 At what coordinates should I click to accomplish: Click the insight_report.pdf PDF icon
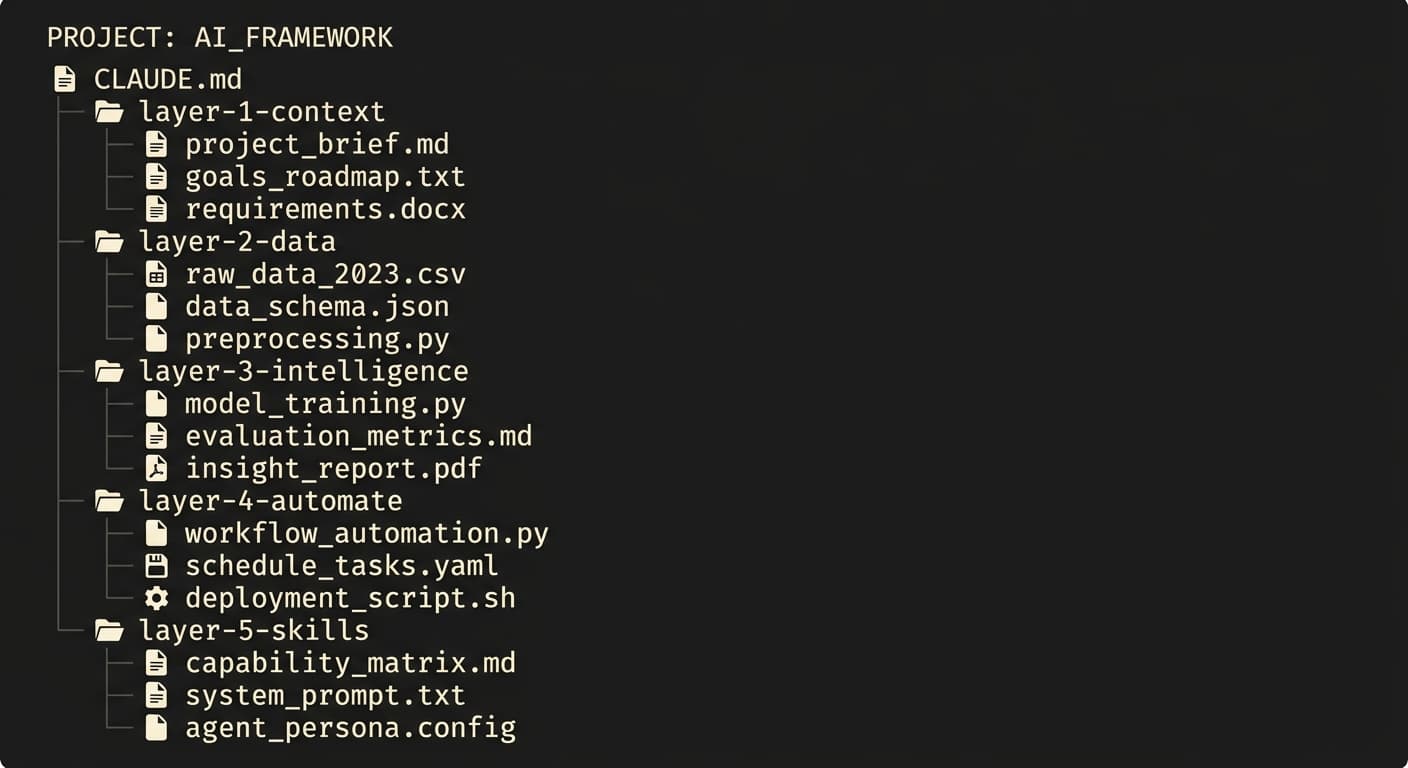[156, 468]
